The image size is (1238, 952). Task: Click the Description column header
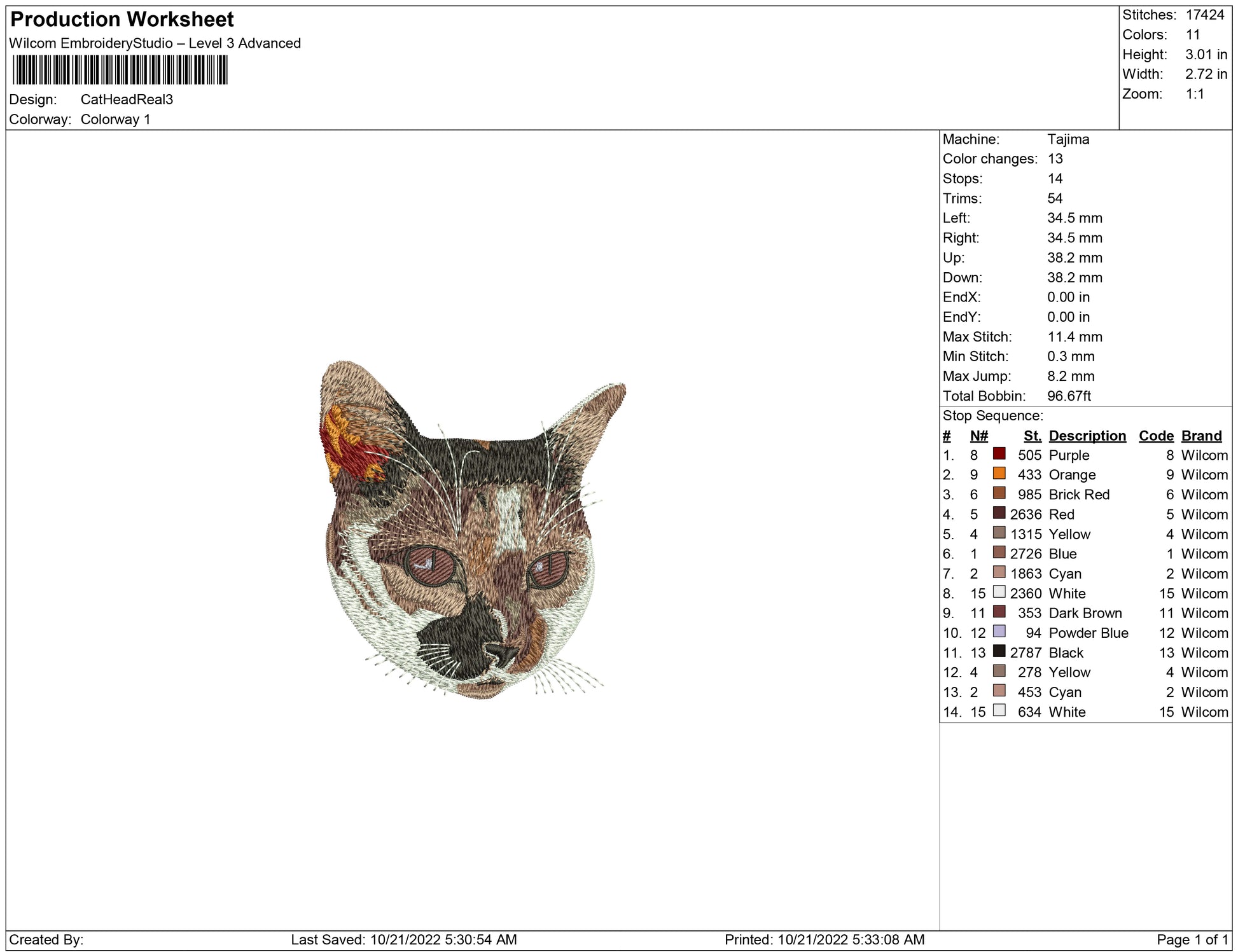(x=1087, y=436)
